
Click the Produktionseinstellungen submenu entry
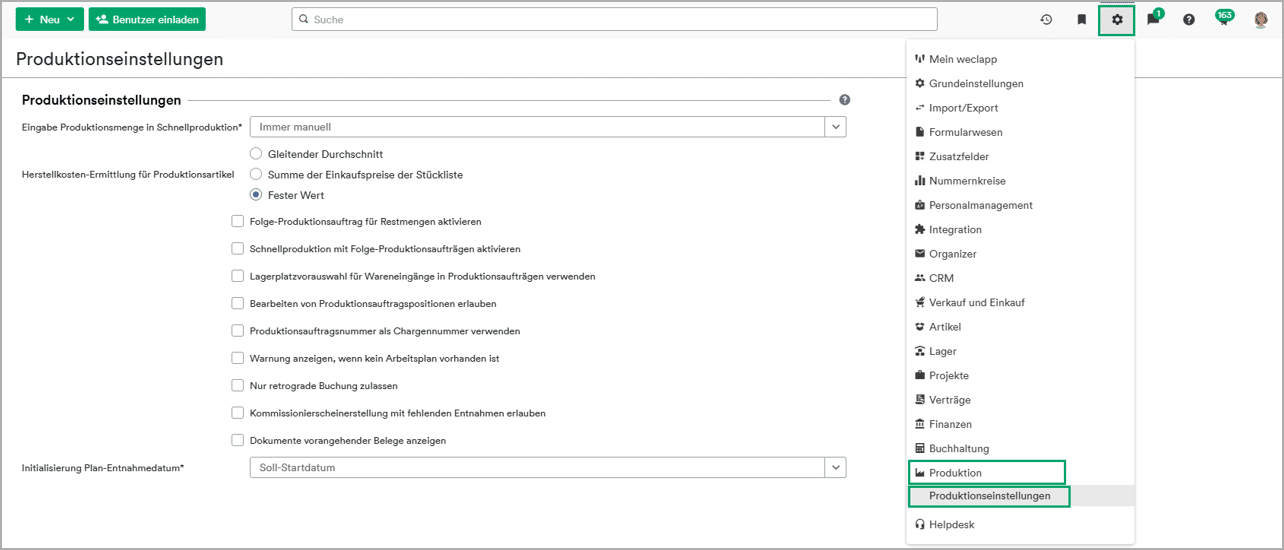(989, 496)
